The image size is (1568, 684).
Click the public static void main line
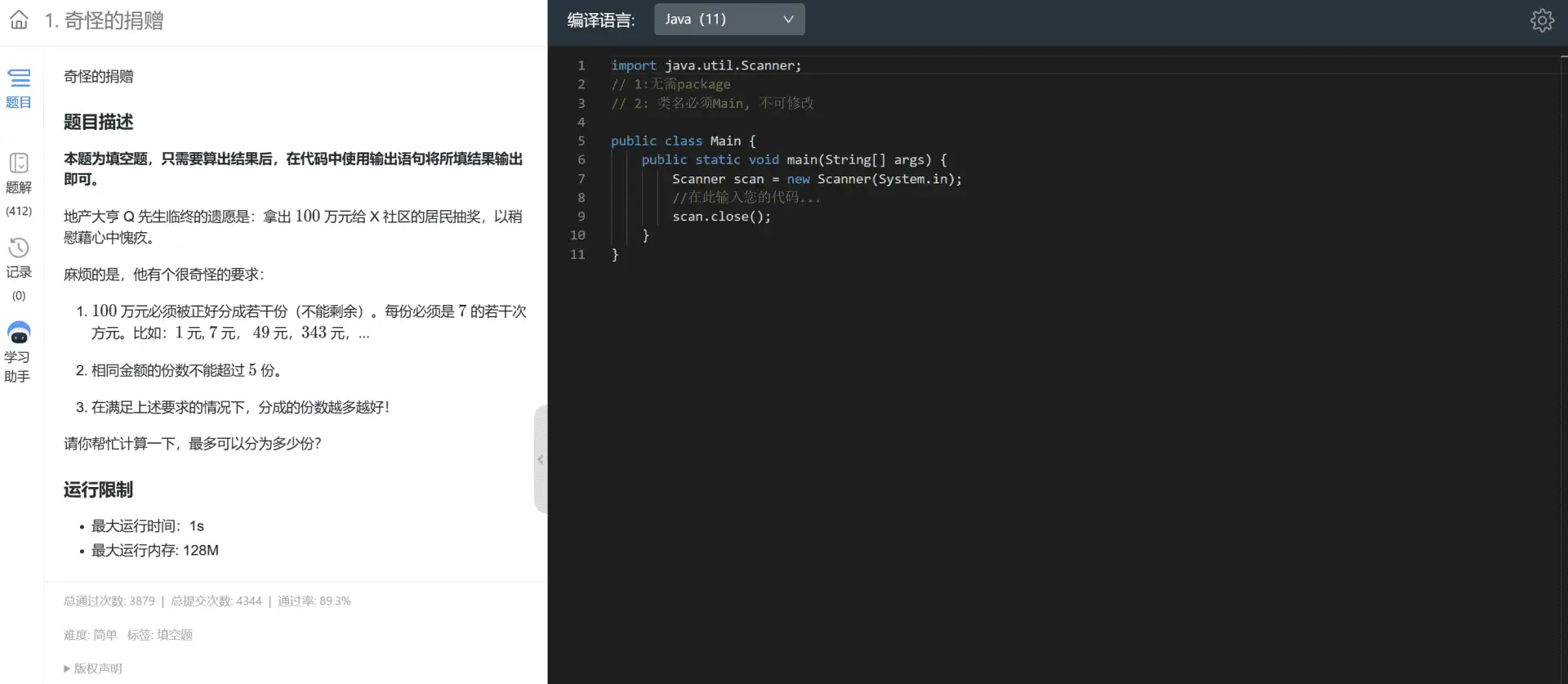point(795,159)
